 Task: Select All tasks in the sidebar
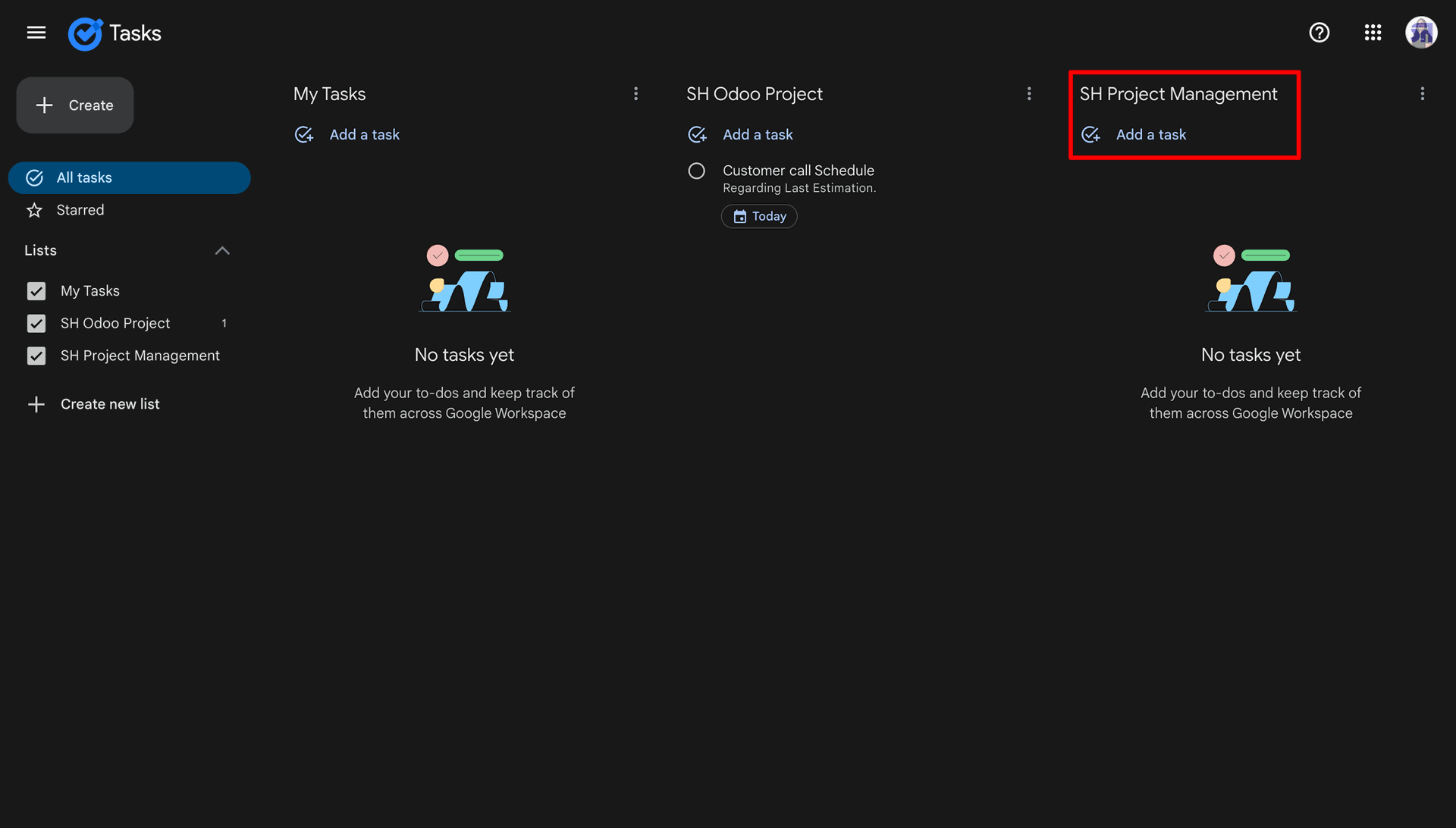tap(129, 178)
